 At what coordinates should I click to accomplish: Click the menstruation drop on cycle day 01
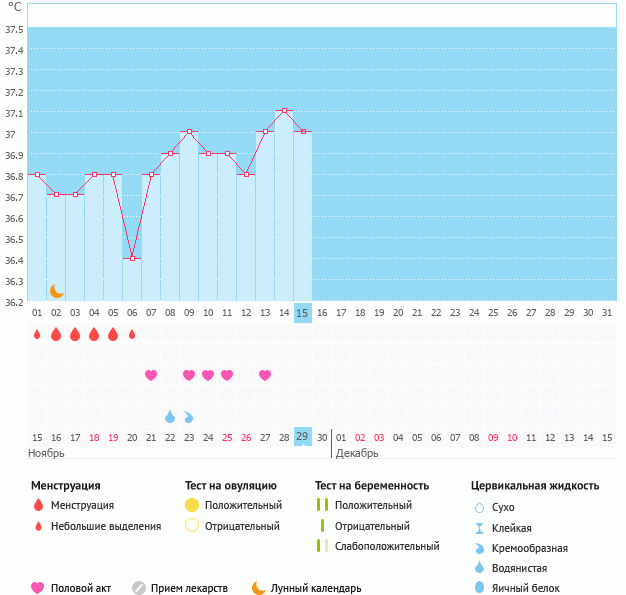coord(37,334)
